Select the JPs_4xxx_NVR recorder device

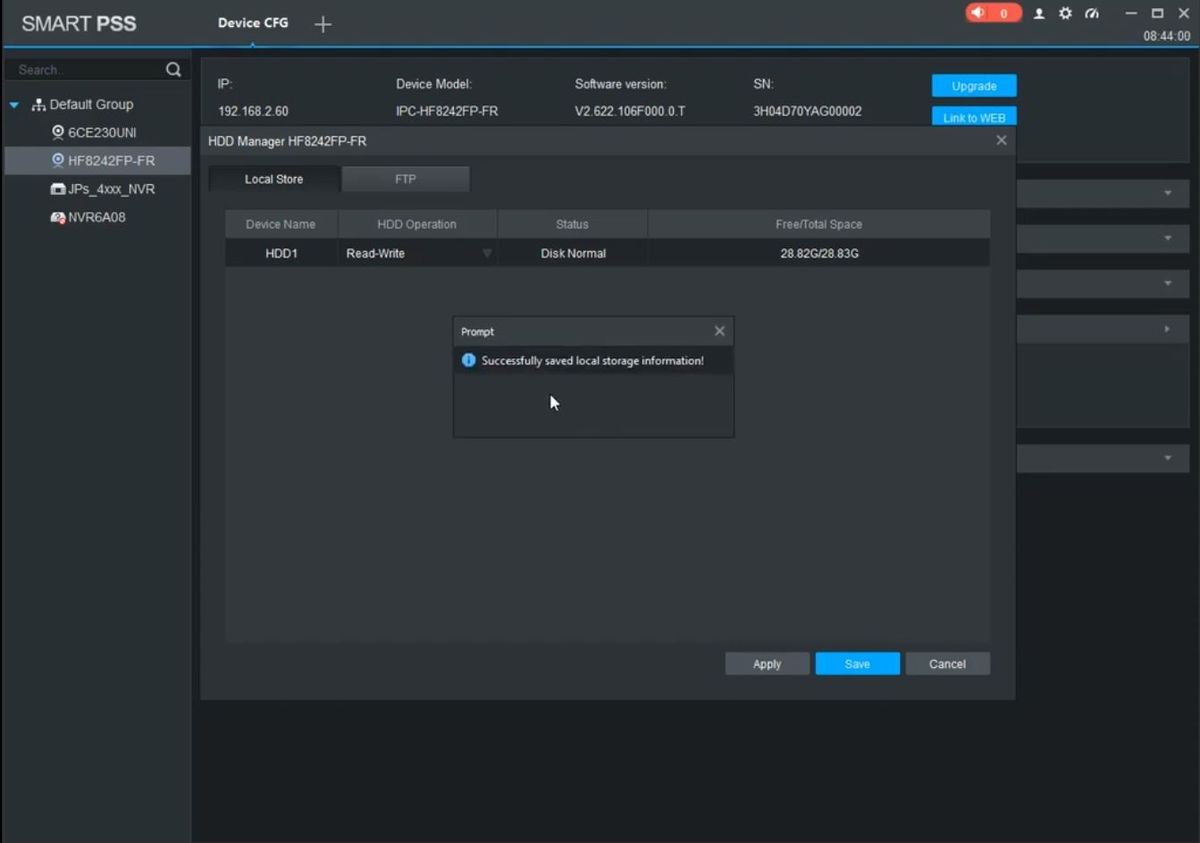point(110,189)
